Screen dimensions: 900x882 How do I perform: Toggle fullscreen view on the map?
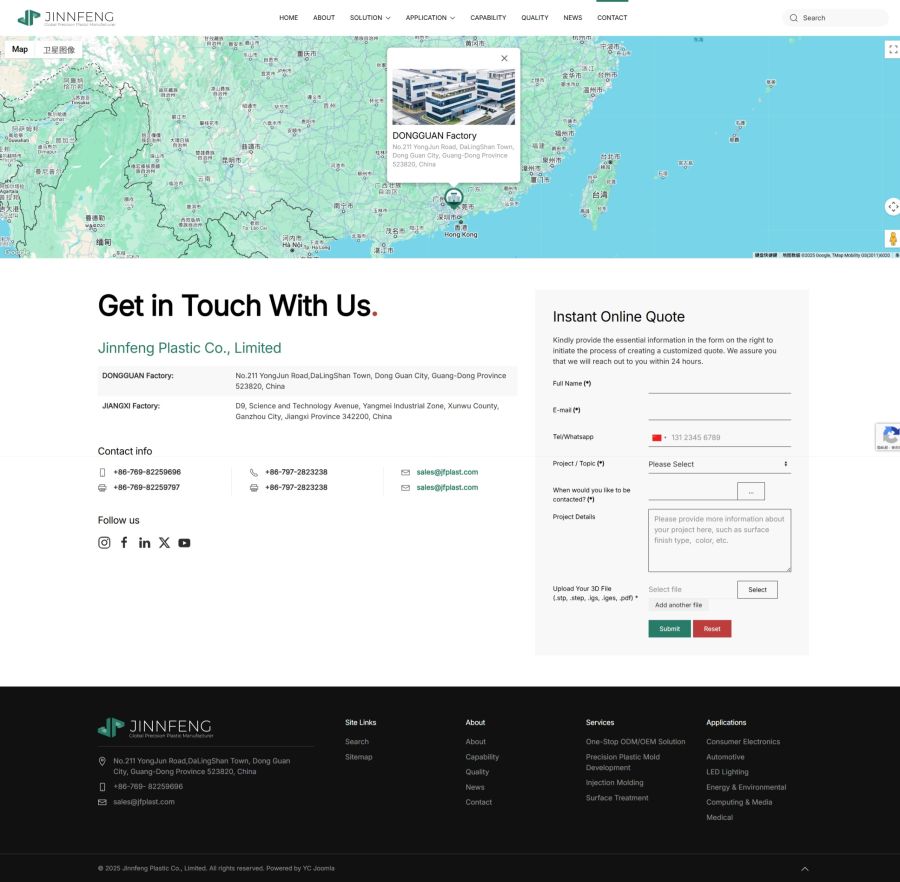[892, 49]
